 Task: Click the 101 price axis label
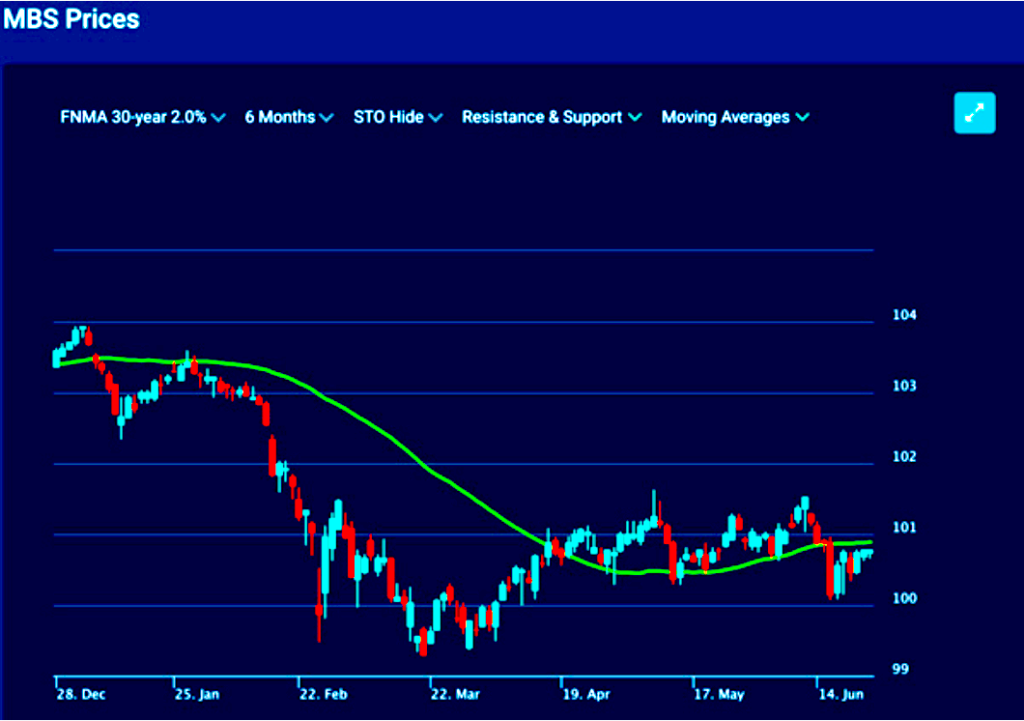(904, 528)
